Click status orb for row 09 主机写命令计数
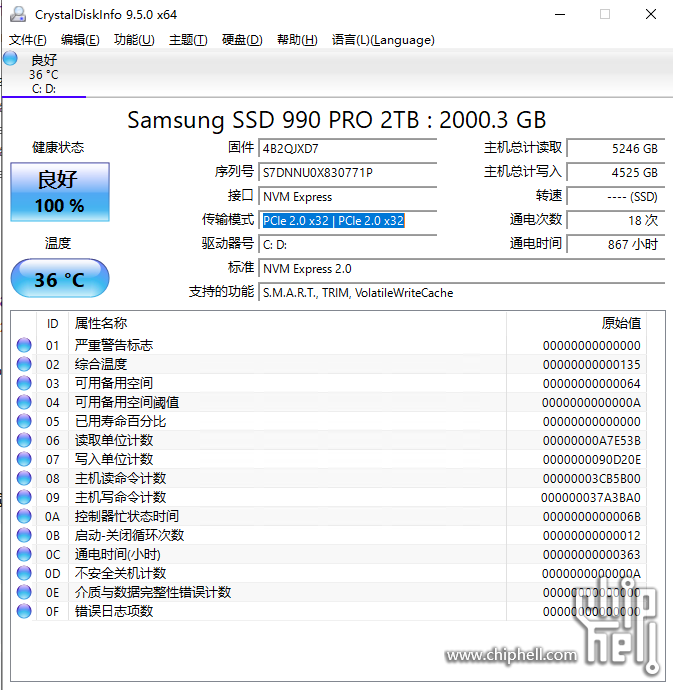 (x=24, y=497)
